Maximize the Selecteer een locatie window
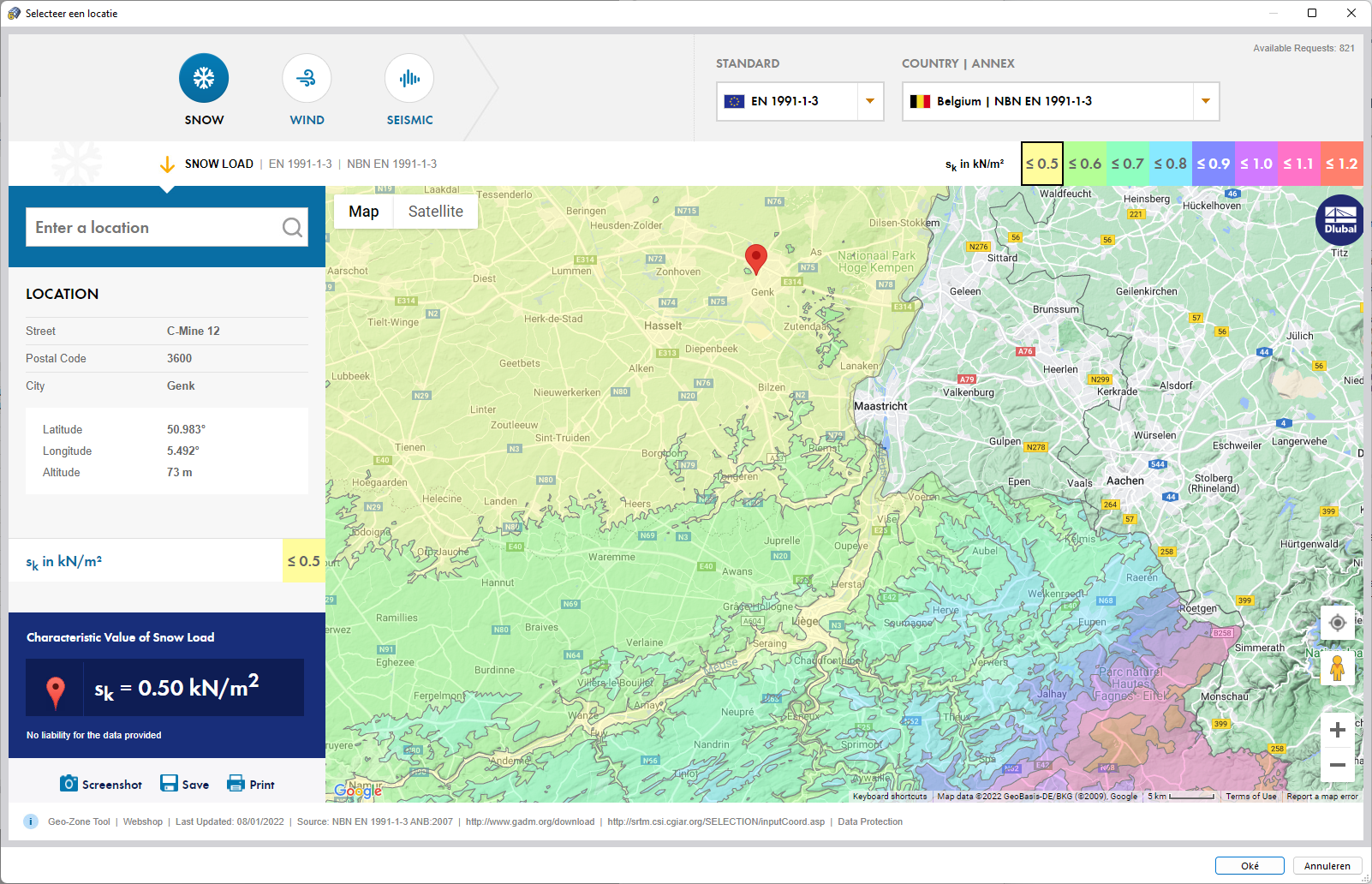Image resolution: width=1372 pixels, height=884 pixels. (1311, 13)
